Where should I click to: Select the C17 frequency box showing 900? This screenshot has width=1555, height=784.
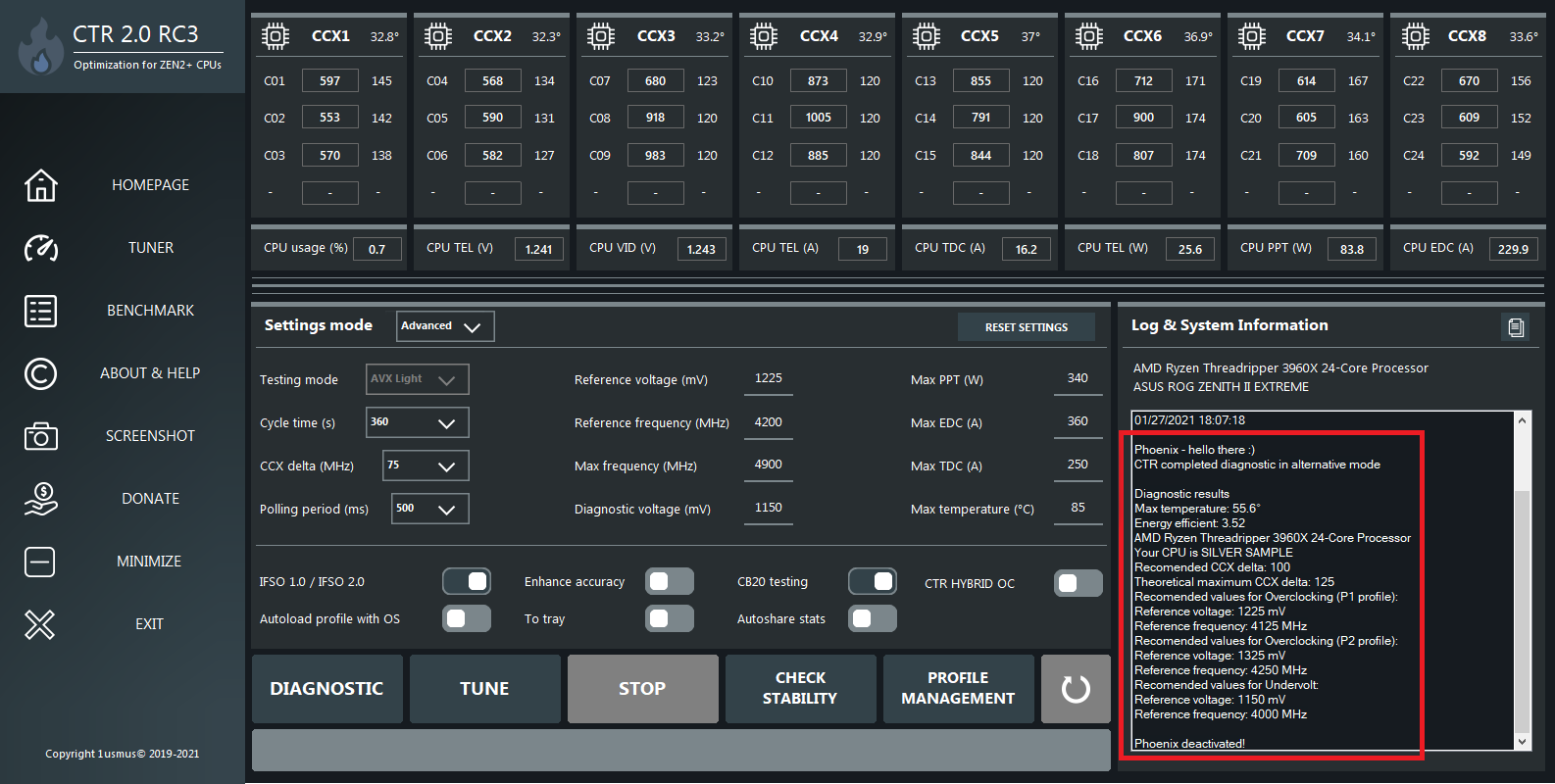[x=1143, y=118]
